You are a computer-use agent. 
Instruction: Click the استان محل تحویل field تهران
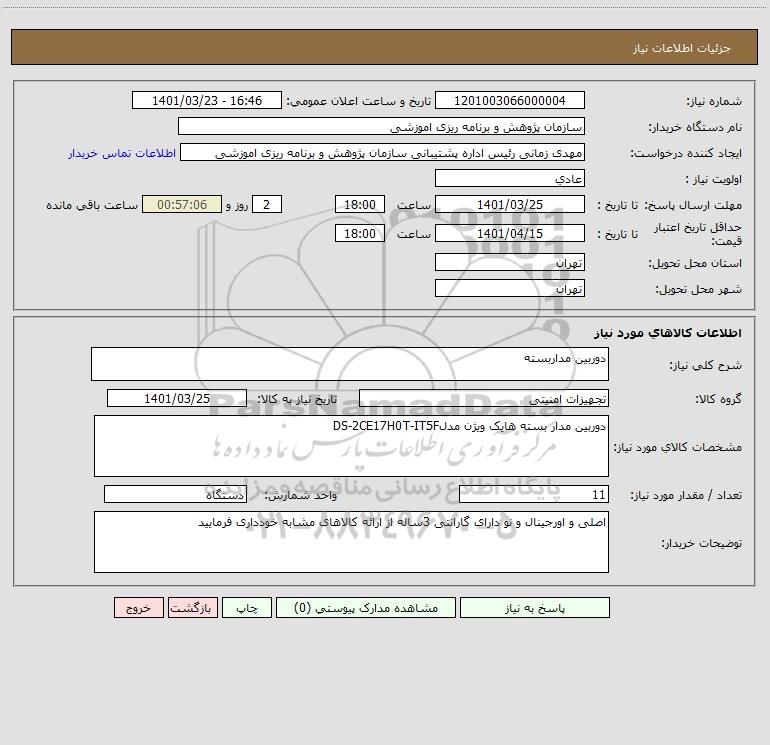(510, 262)
